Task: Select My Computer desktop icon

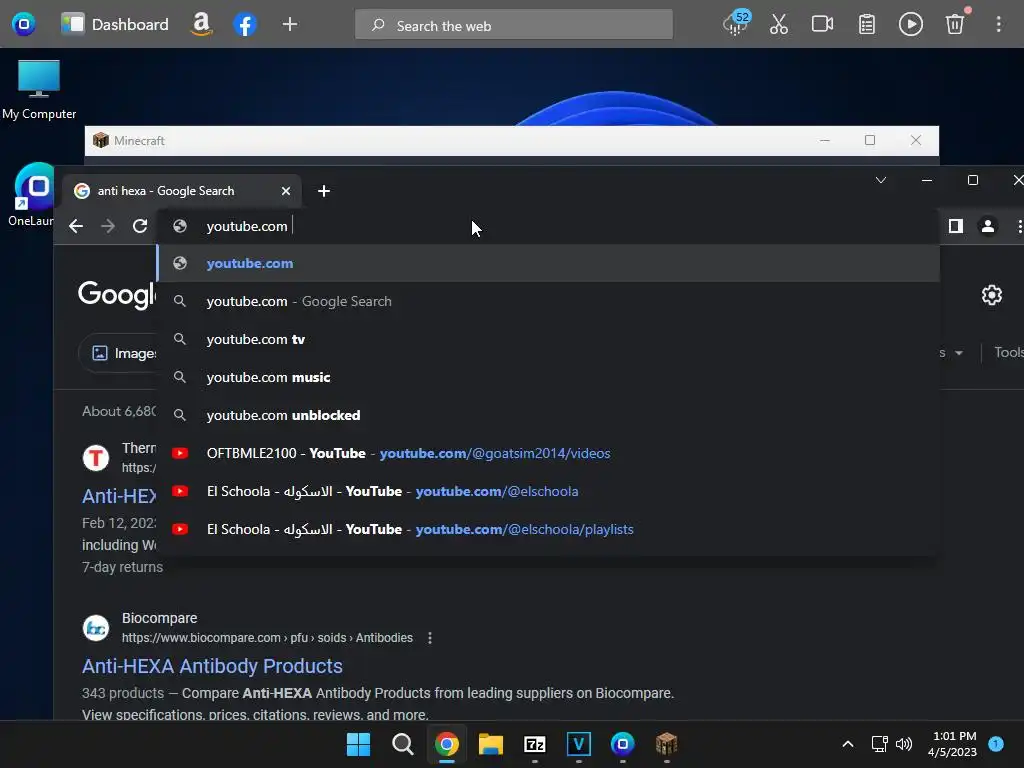Action: (x=39, y=89)
